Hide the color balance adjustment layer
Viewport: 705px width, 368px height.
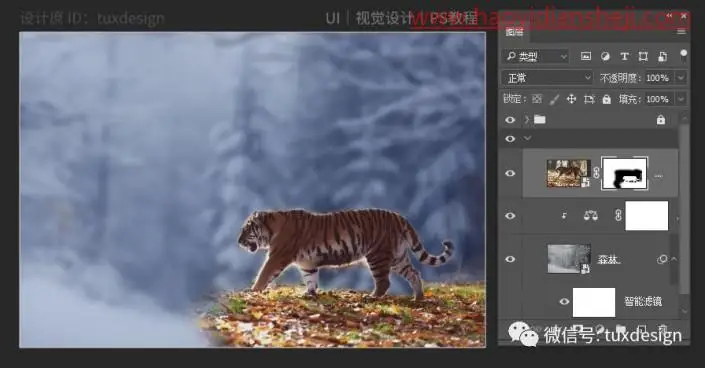click(510, 216)
